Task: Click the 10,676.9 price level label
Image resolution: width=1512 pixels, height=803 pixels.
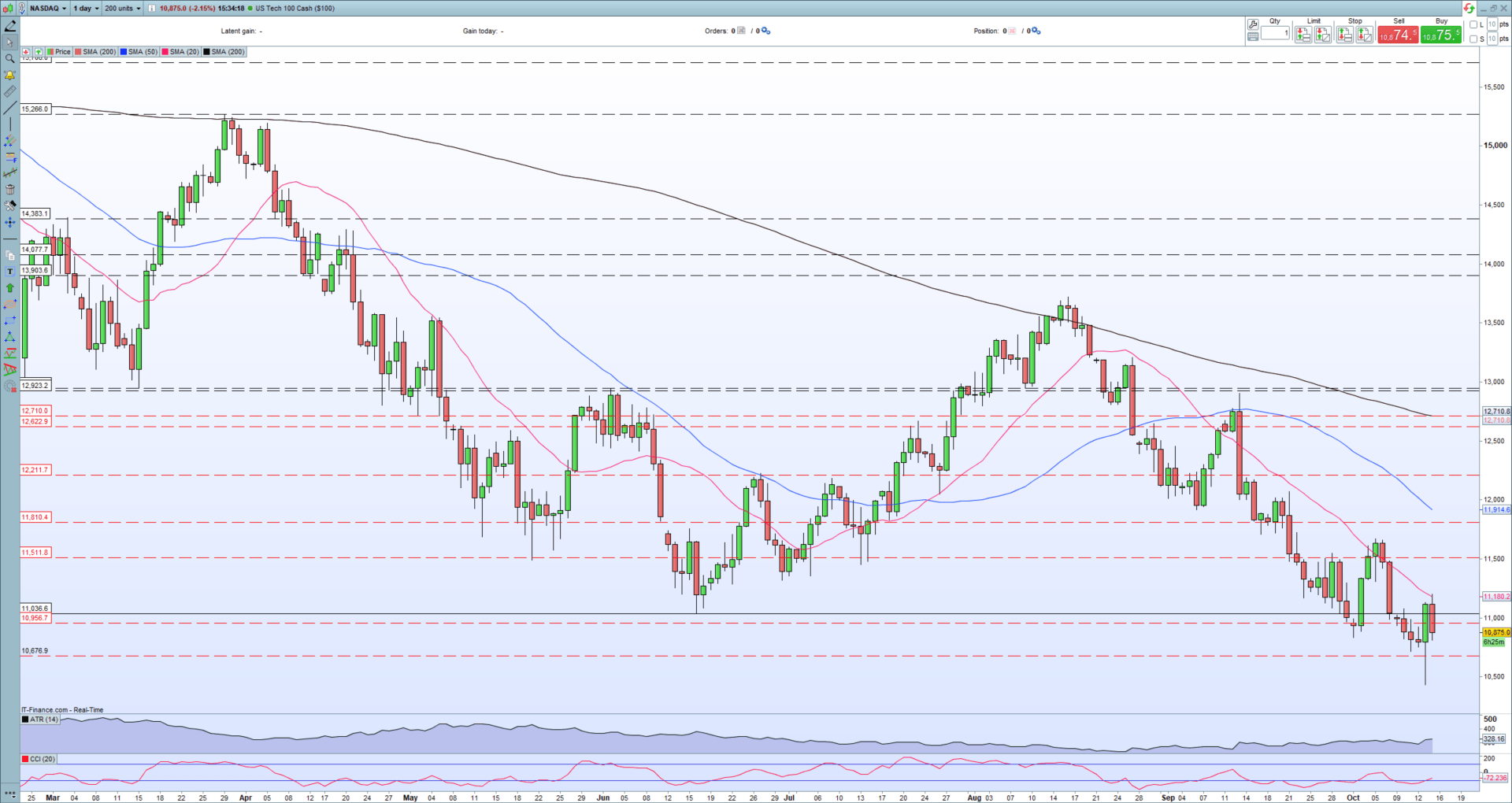Action: [35, 651]
